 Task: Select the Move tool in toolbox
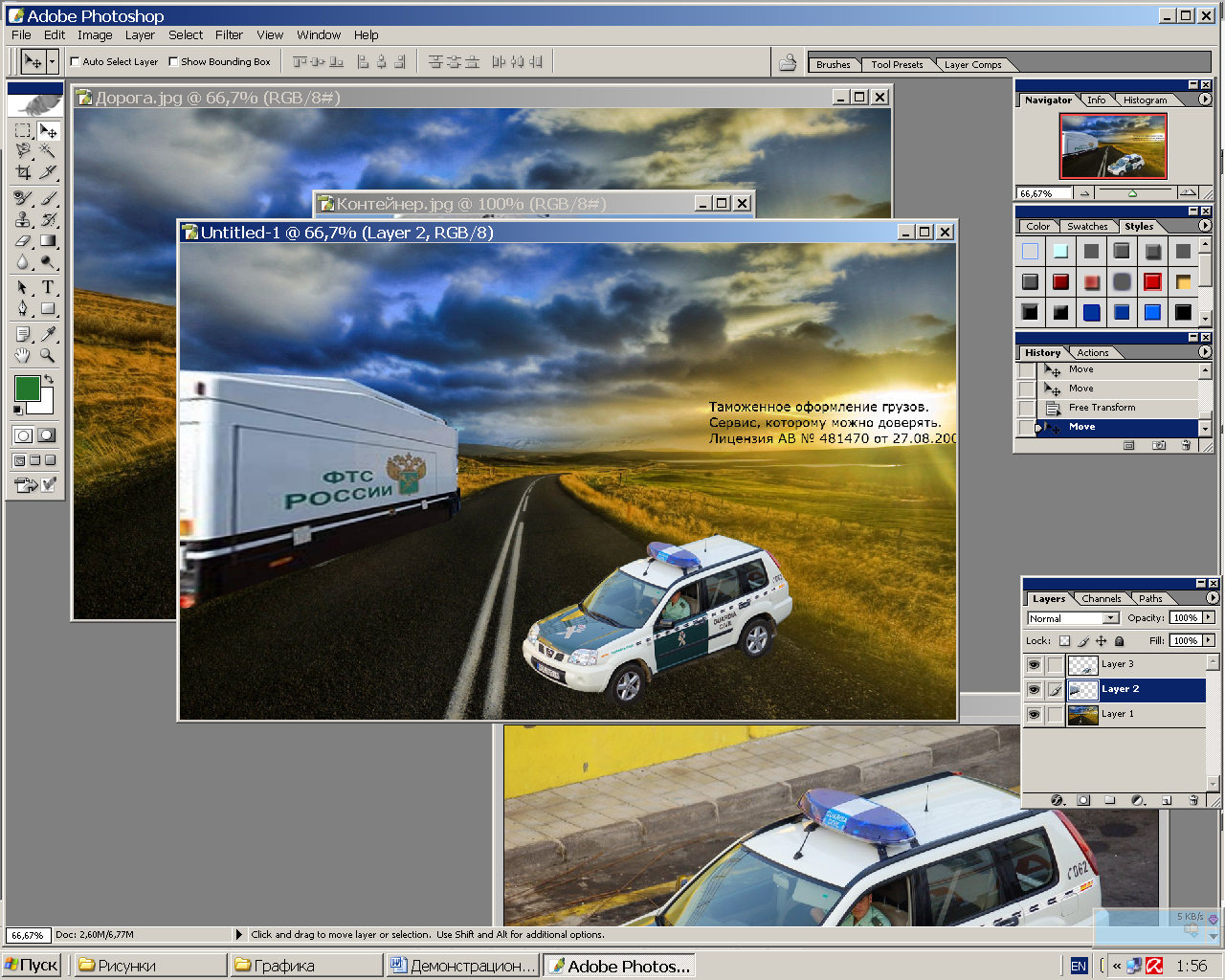(48, 130)
